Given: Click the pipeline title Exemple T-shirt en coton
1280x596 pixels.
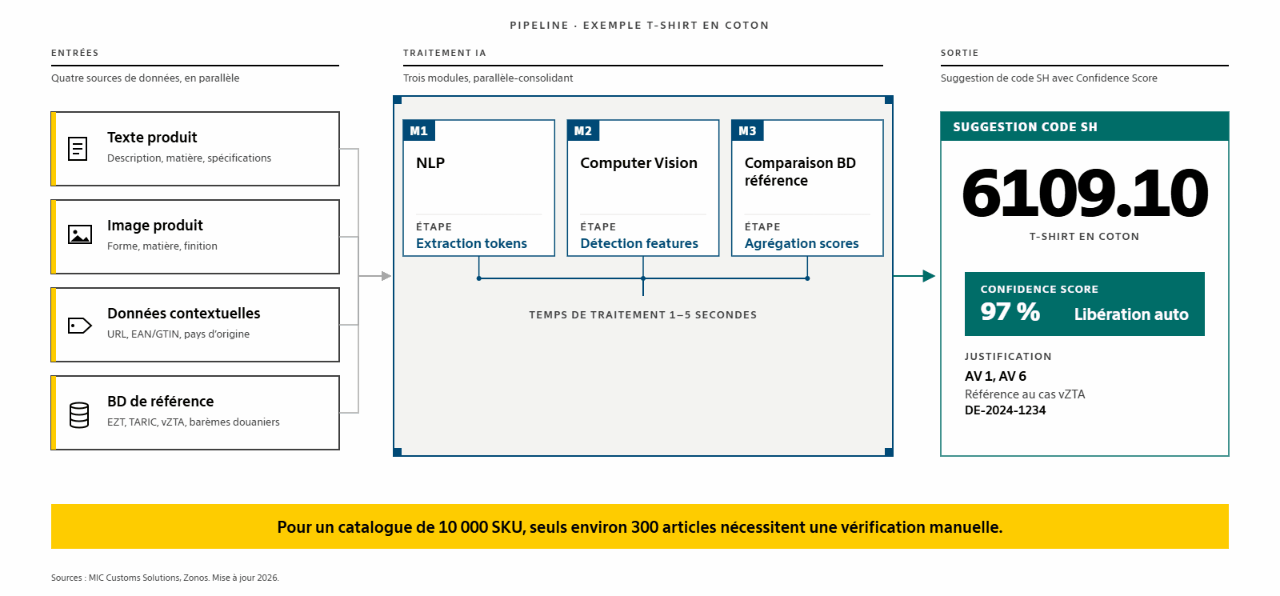Looking at the screenshot, I should point(639,25).
